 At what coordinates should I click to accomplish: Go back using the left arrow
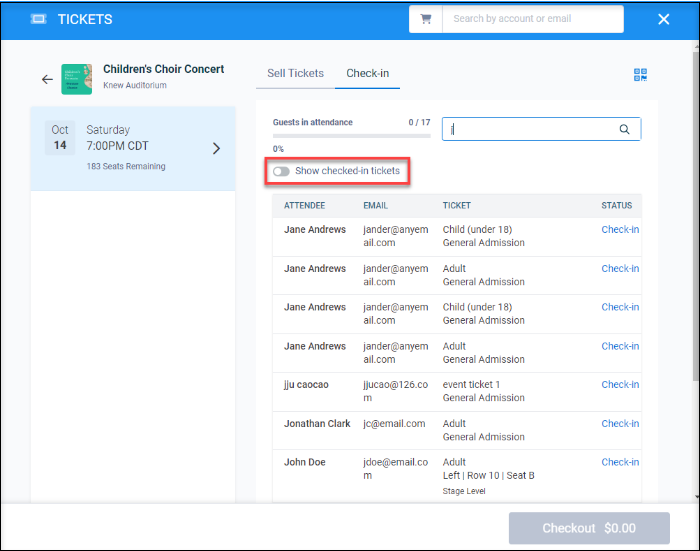point(47,79)
